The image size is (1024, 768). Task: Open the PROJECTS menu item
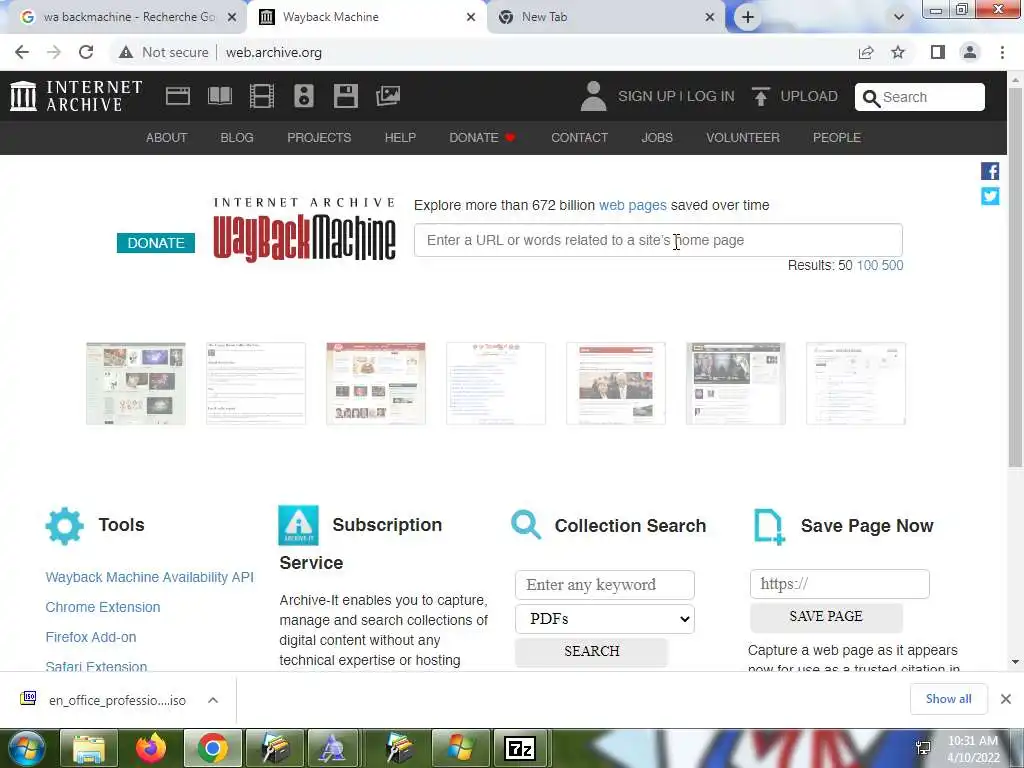coord(319,138)
